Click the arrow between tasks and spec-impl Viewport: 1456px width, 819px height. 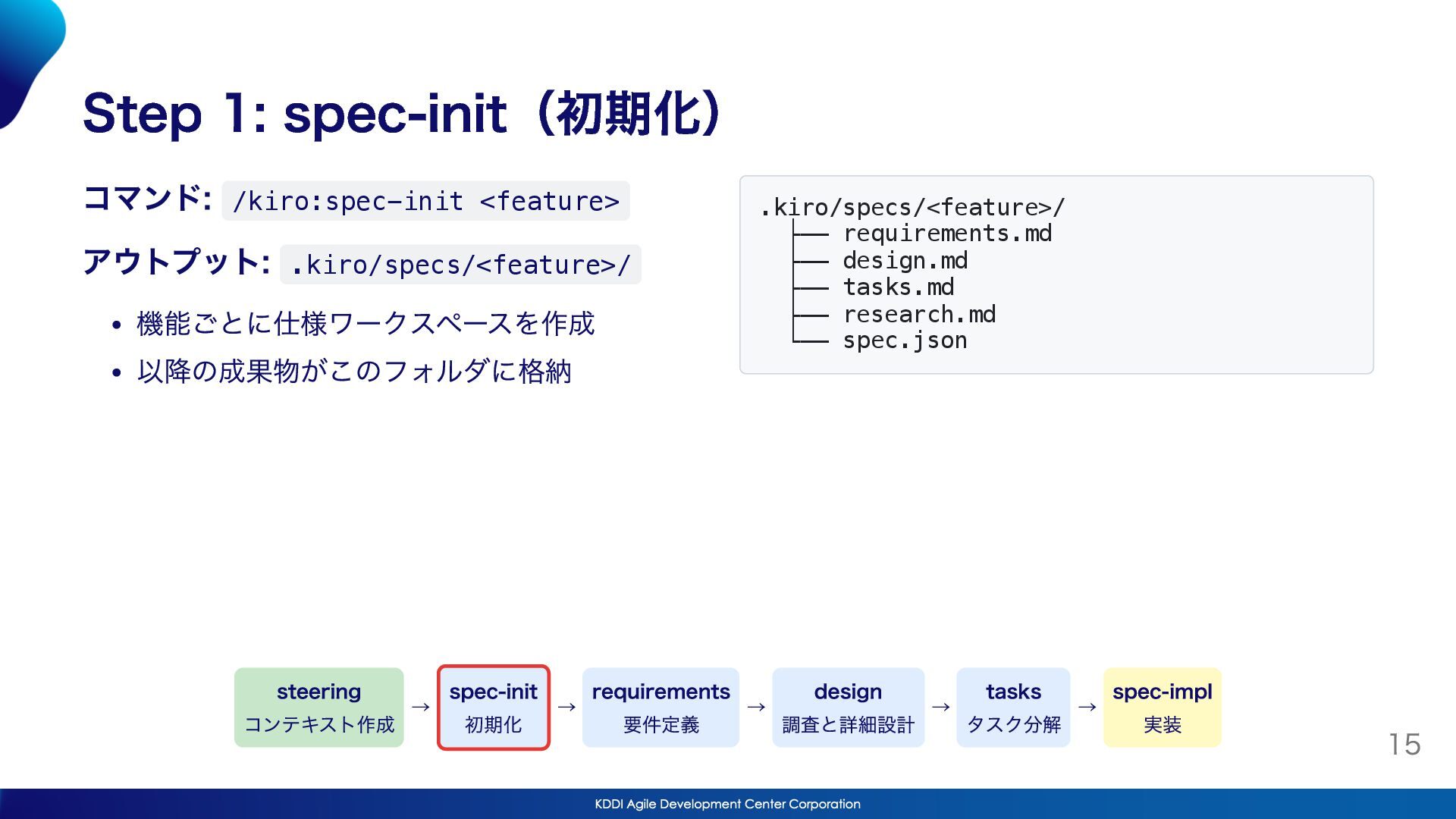pyautogui.click(x=1087, y=707)
